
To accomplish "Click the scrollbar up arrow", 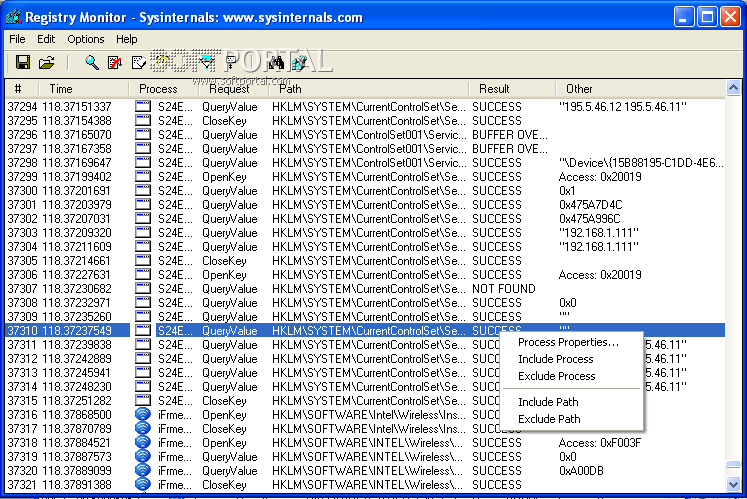I will click(733, 88).
